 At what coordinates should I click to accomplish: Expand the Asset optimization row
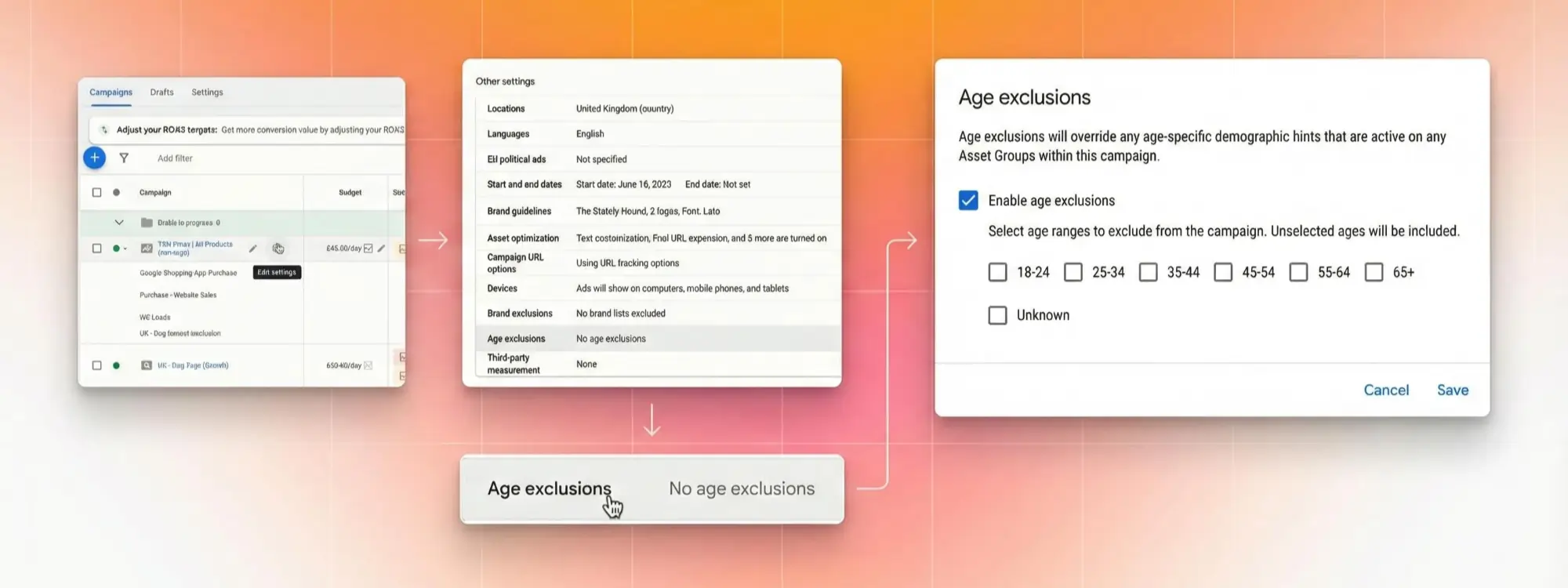[657, 238]
